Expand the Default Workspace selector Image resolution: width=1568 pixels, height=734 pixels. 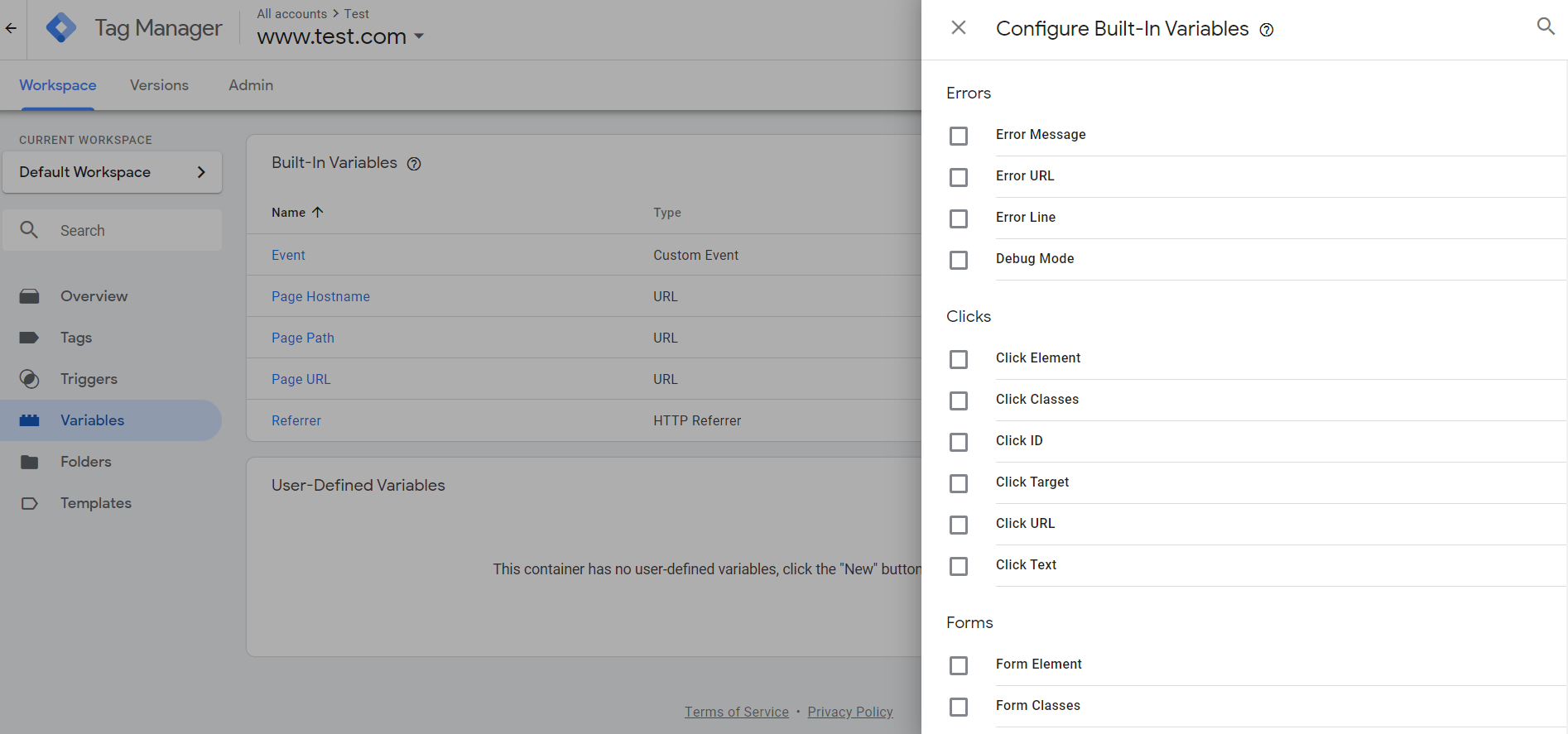click(113, 172)
